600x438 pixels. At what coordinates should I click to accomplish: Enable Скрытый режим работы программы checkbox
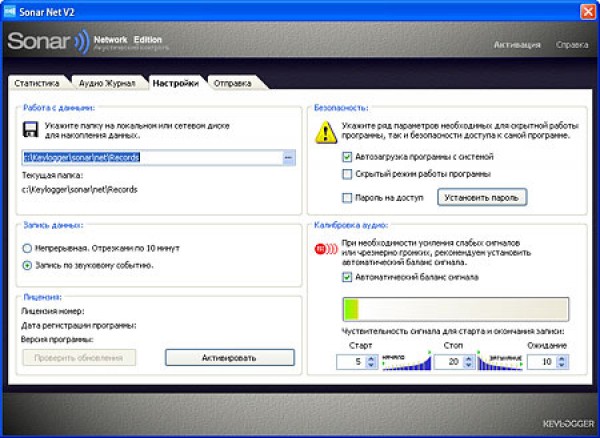347,174
